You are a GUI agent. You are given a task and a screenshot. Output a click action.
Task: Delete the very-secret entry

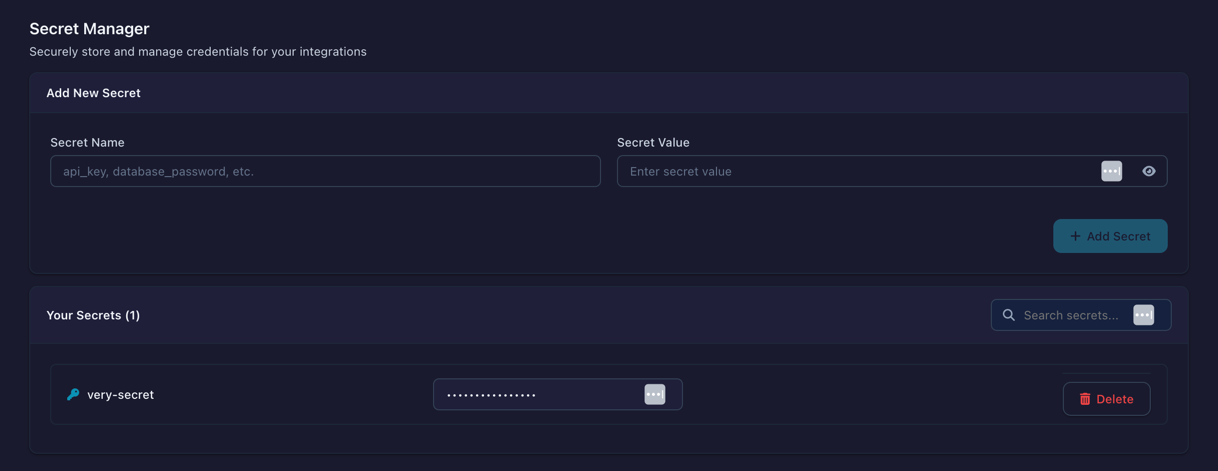(x=1106, y=399)
